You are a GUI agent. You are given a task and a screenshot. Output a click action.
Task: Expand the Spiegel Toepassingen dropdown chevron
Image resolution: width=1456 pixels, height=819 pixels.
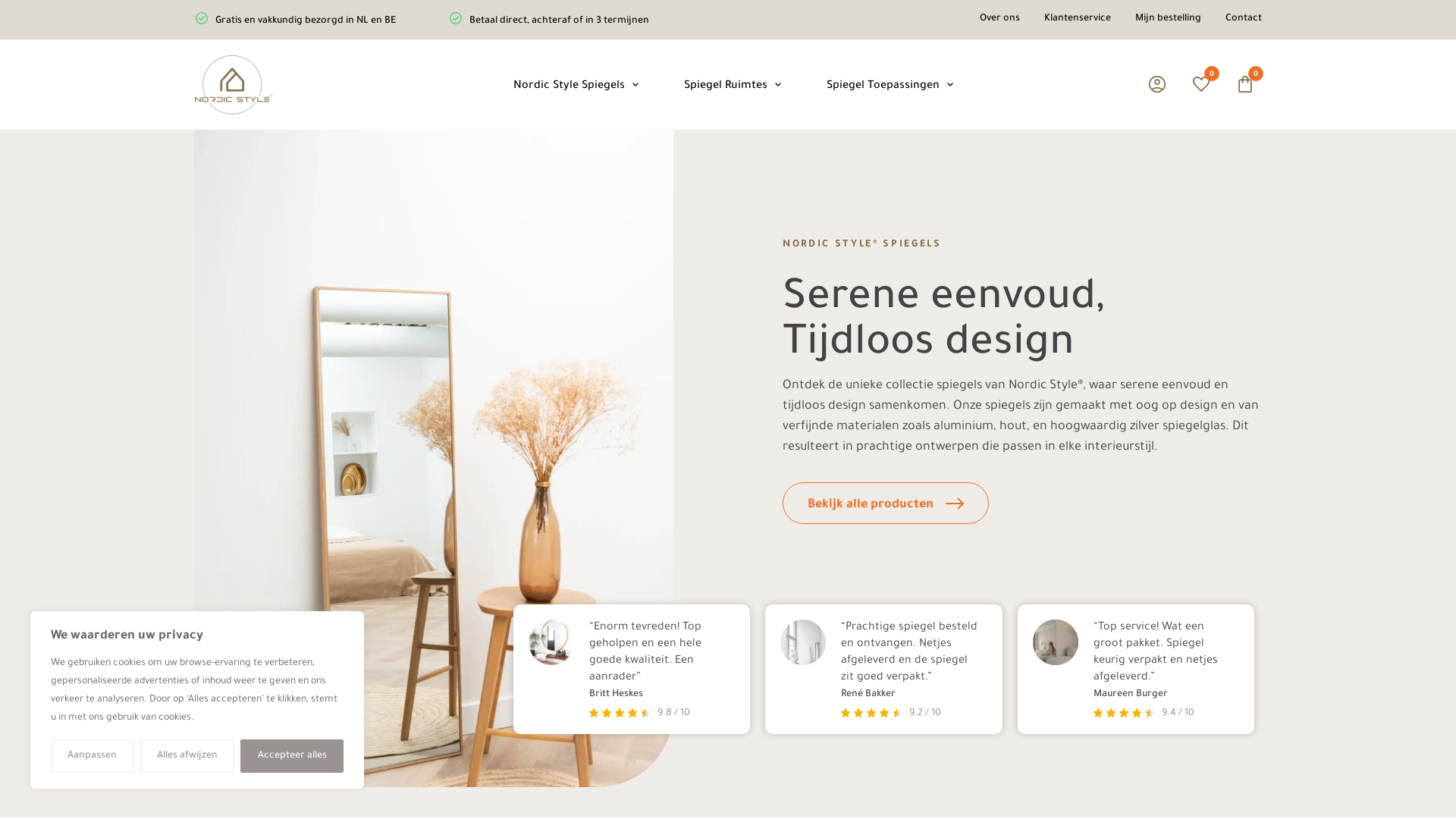coord(950,85)
